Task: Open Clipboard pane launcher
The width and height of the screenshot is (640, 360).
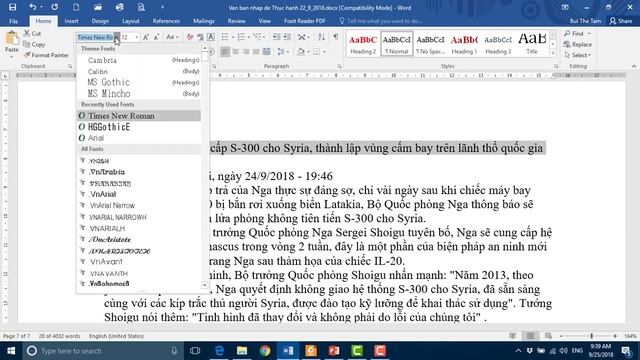Action: [x=70, y=66]
